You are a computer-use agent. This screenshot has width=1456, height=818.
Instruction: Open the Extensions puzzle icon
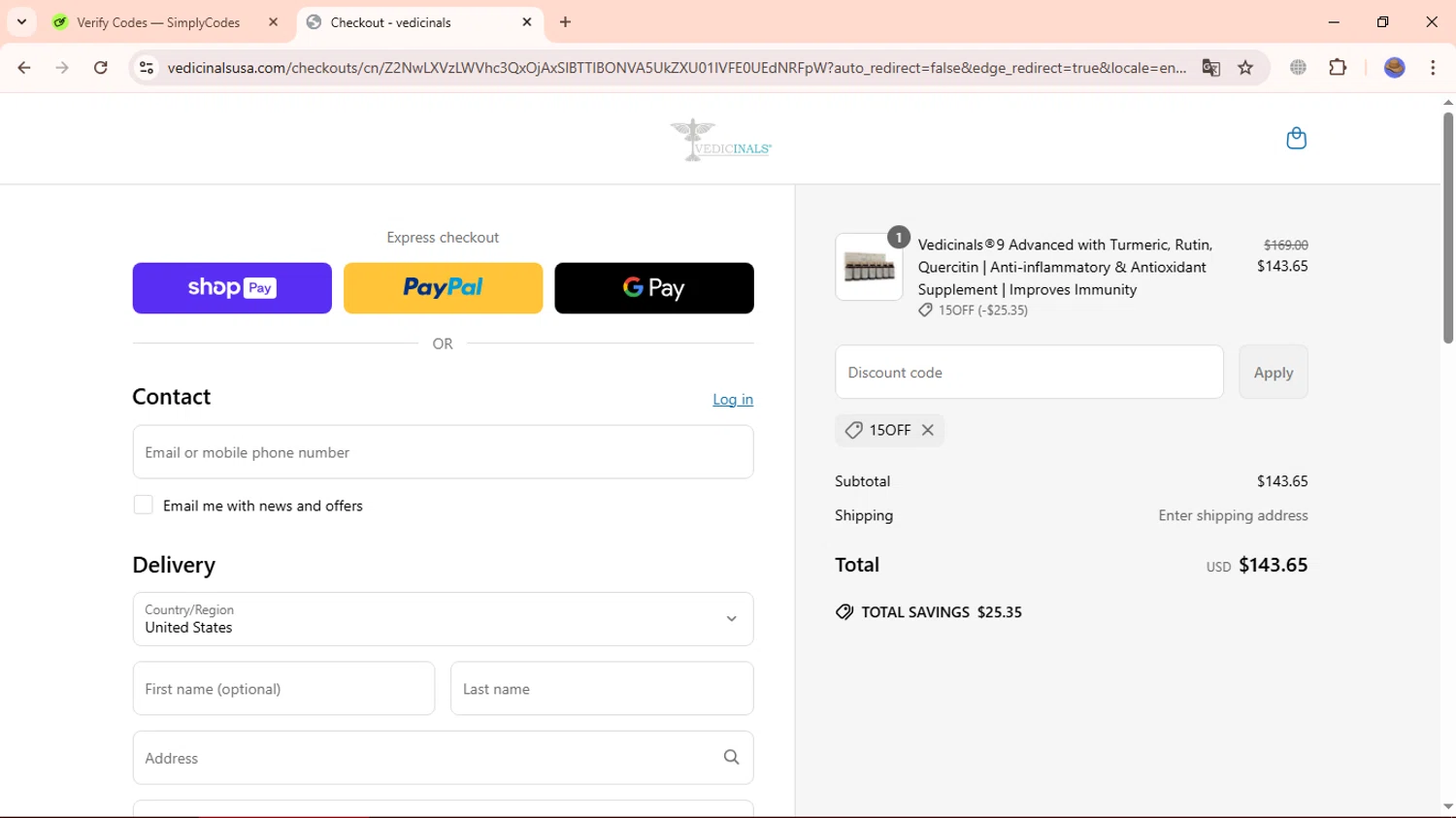(x=1338, y=68)
